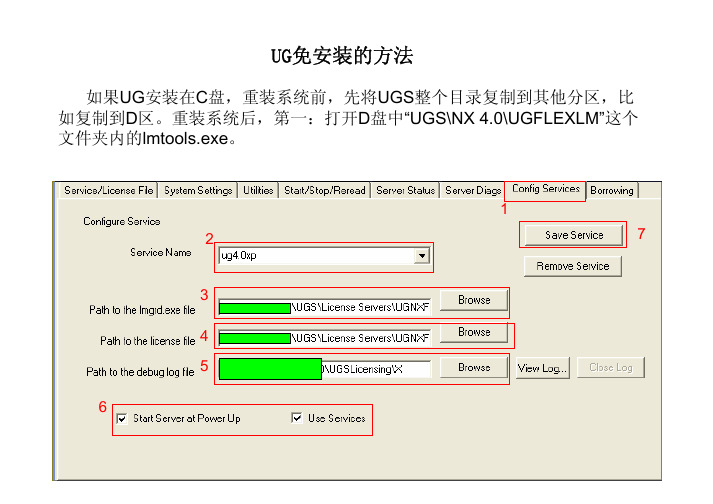Open View Log button
713x504 pixels.
542,368
